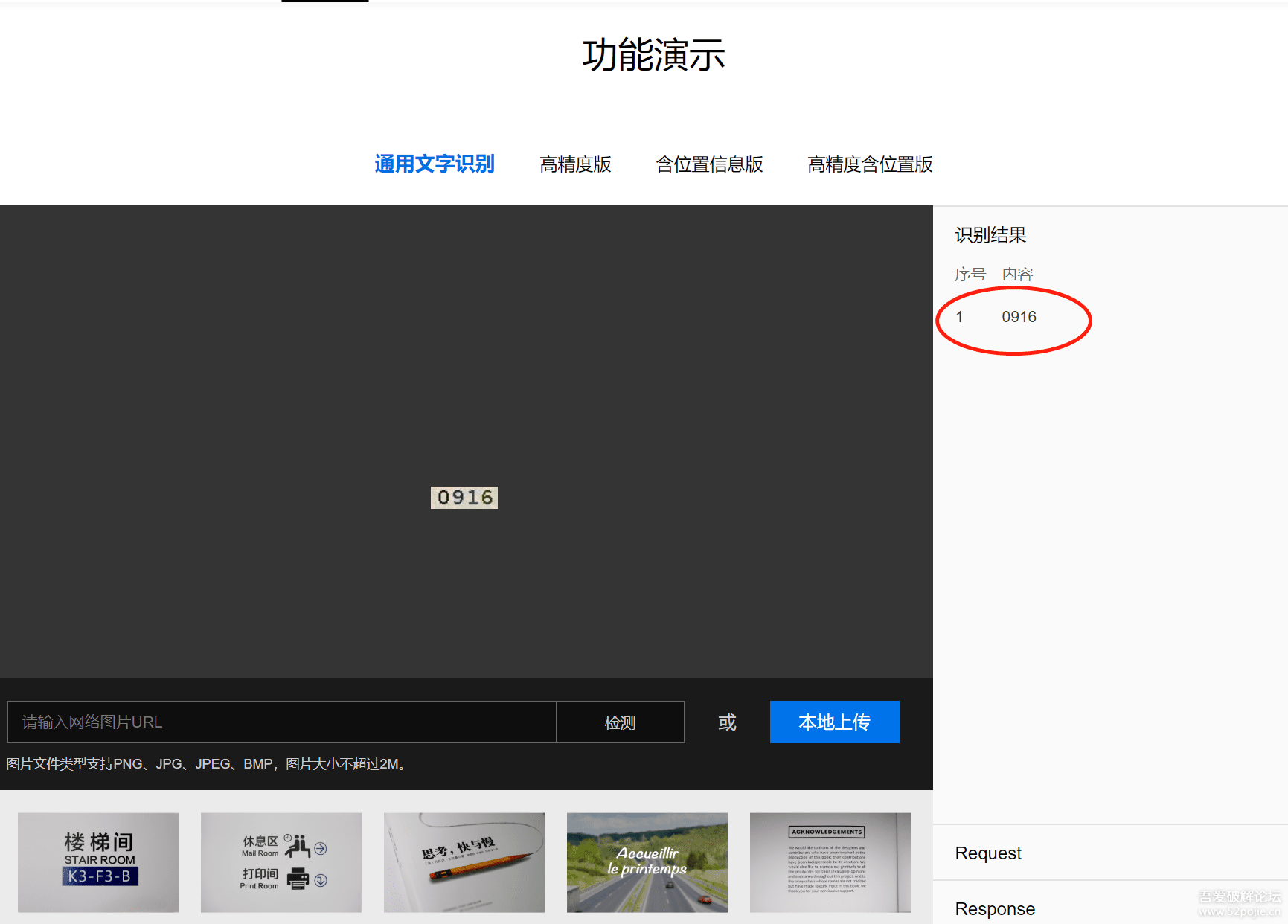This screenshot has width=1288, height=924.
Task: Click the file type hint text below the URL field
Action: [x=208, y=763]
